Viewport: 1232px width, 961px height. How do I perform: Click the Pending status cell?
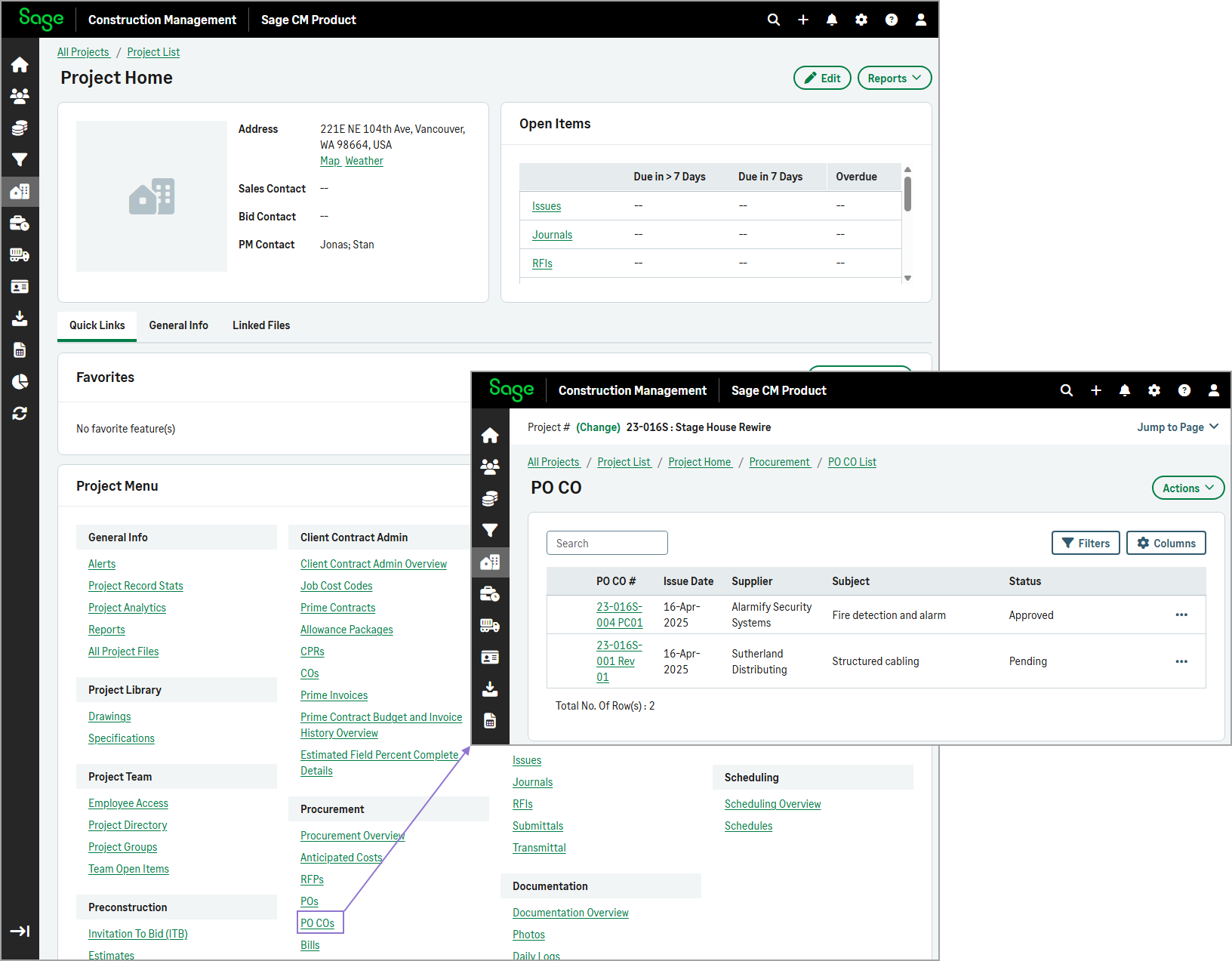1028,661
